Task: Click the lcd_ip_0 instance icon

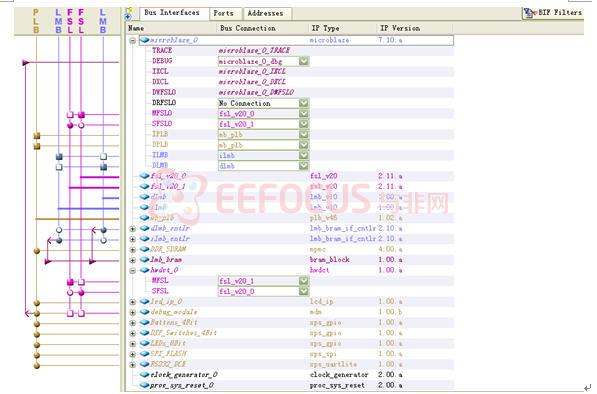Action: (144, 301)
